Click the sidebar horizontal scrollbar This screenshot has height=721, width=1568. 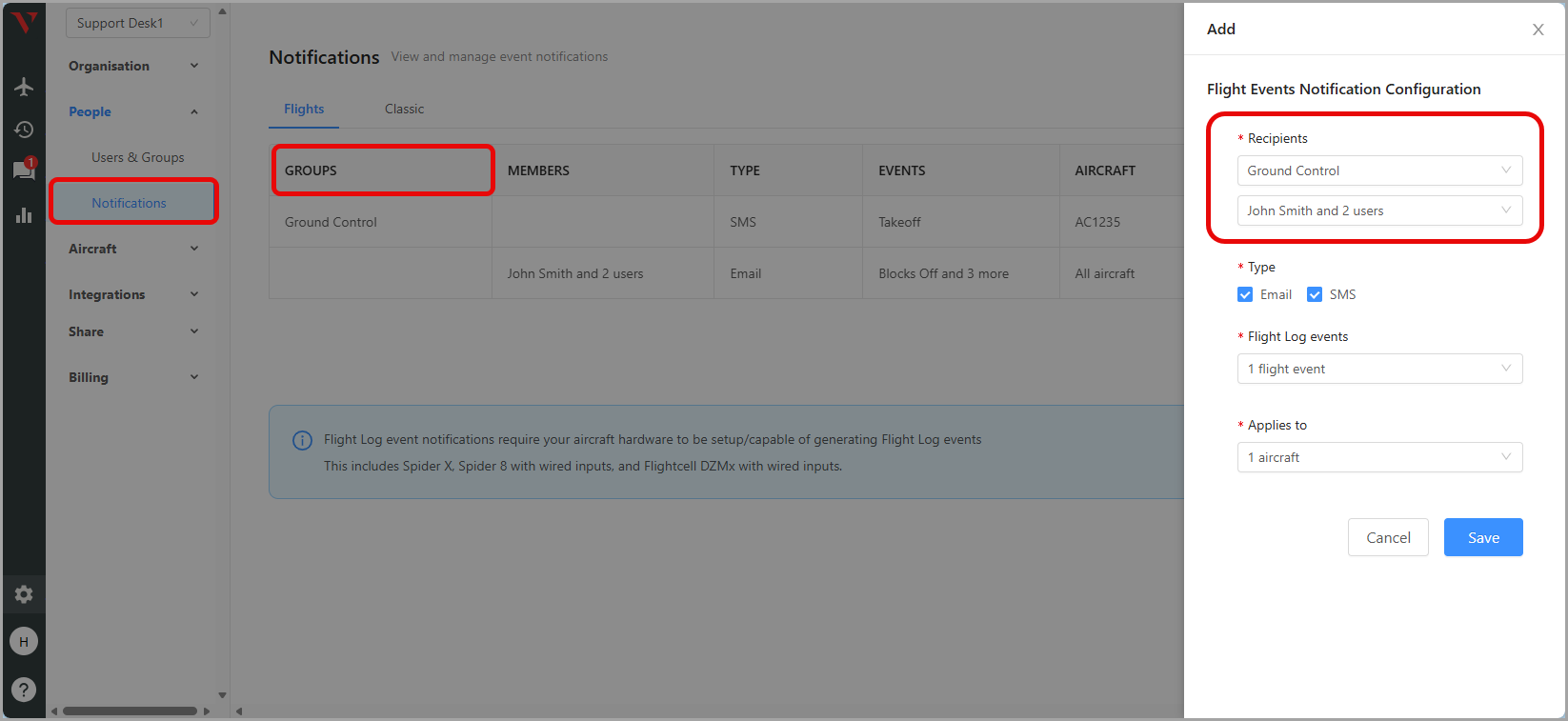[130, 711]
